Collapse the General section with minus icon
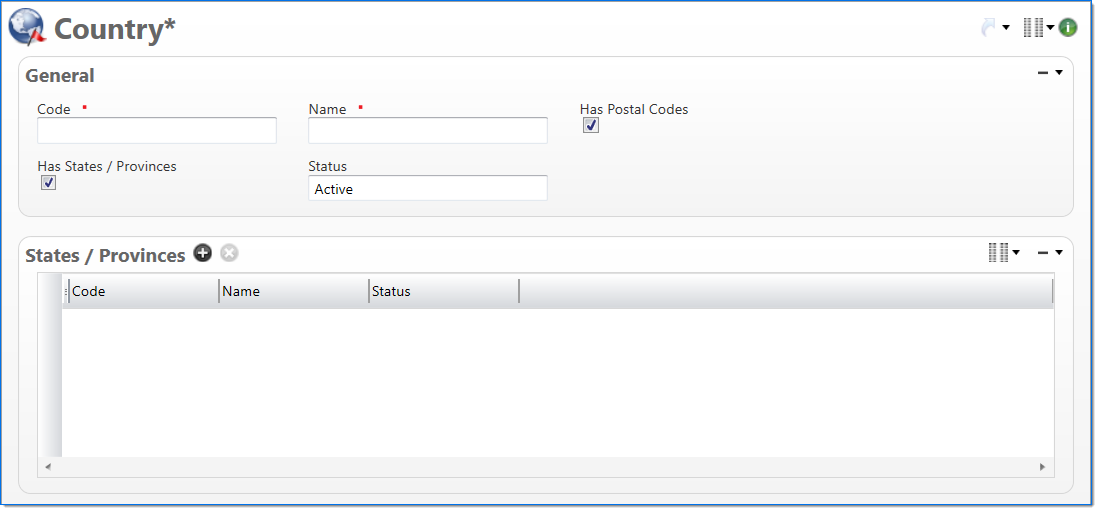The width and height of the screenshot is (1098, 511). [1043, 73]
